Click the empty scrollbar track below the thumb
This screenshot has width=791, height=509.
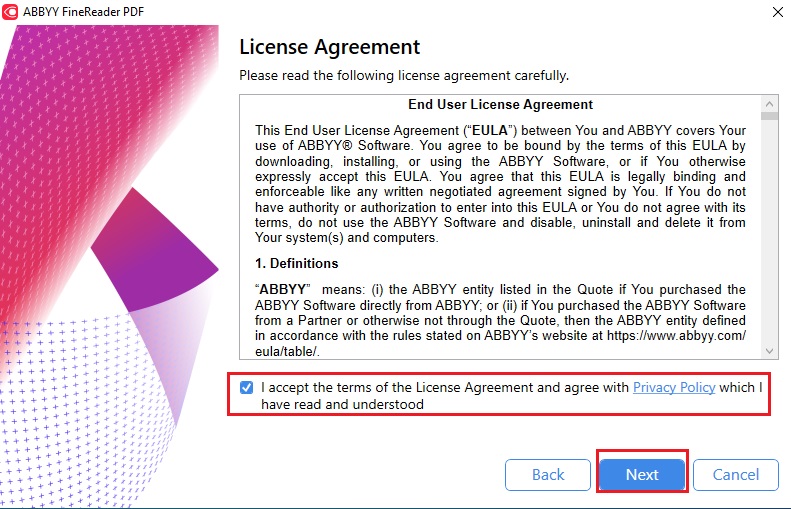pyautogui.click(x=769, y=232)
